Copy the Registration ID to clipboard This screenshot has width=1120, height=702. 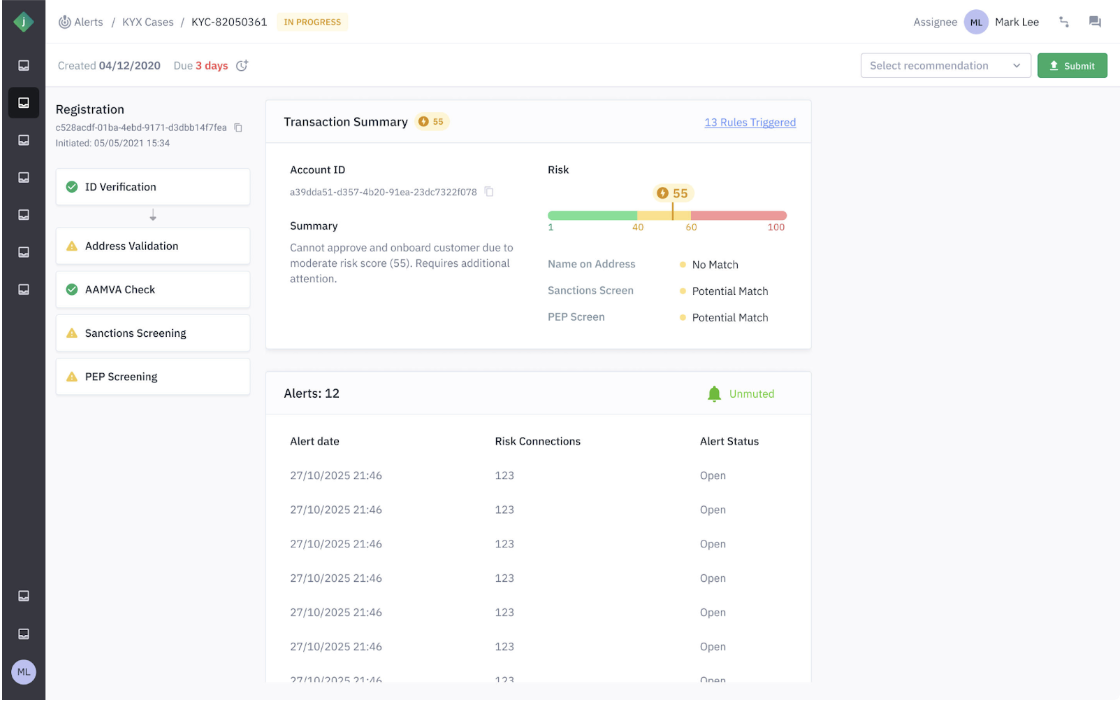pos(238,128)
